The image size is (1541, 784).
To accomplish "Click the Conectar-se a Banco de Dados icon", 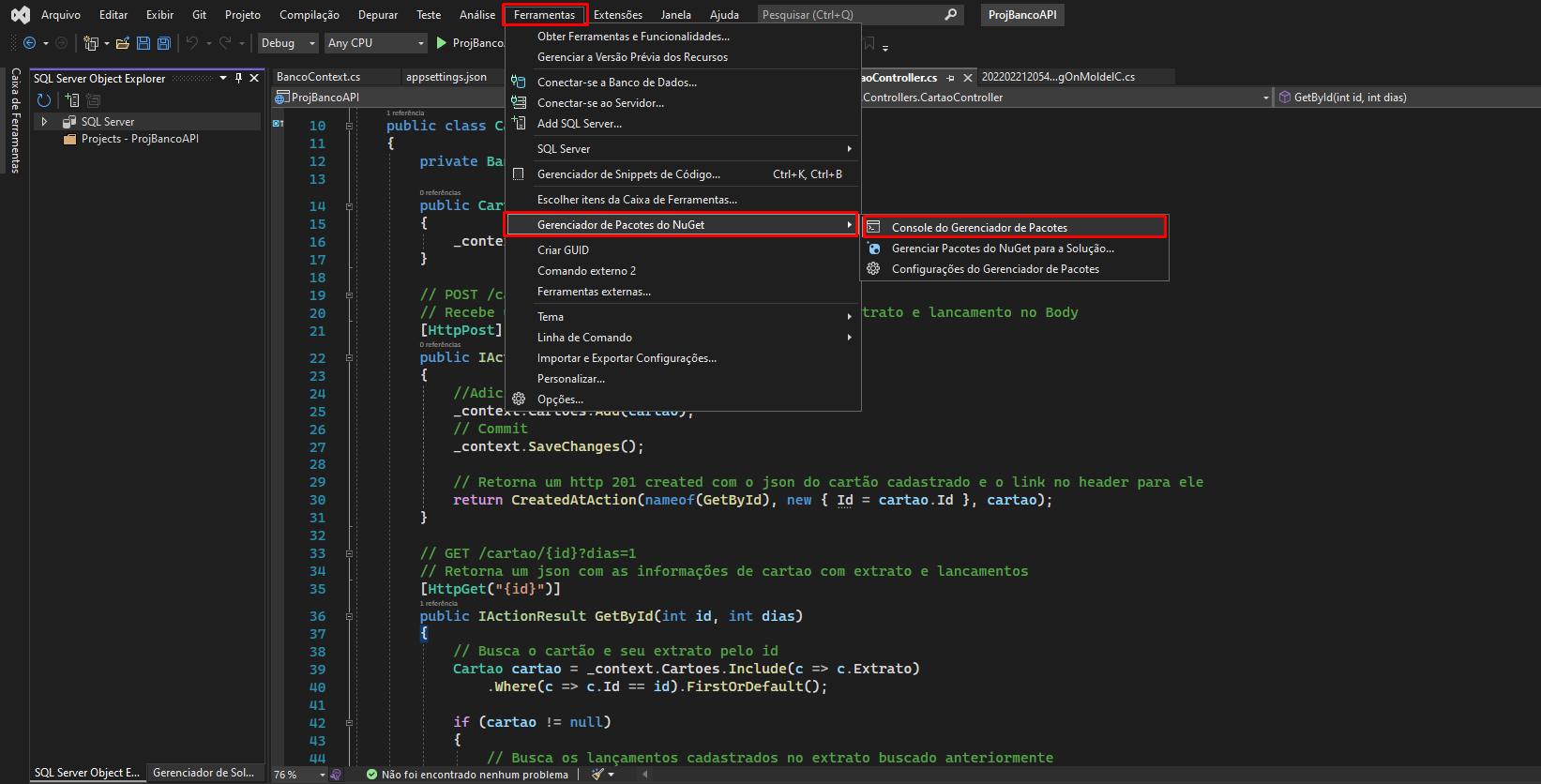I will pos(518,82).
